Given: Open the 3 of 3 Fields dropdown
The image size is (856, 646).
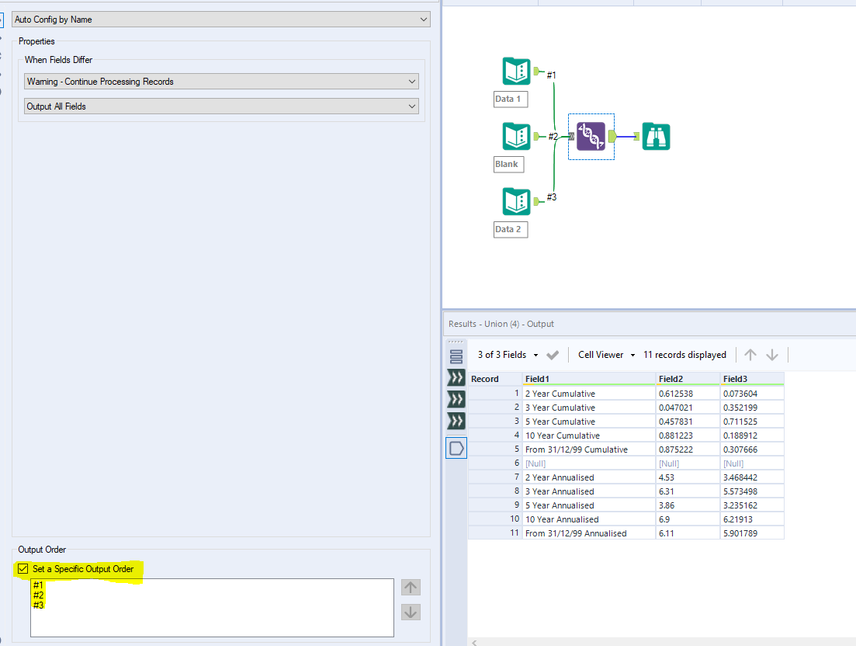Looking at the screenshot, I should pos(508,355).
